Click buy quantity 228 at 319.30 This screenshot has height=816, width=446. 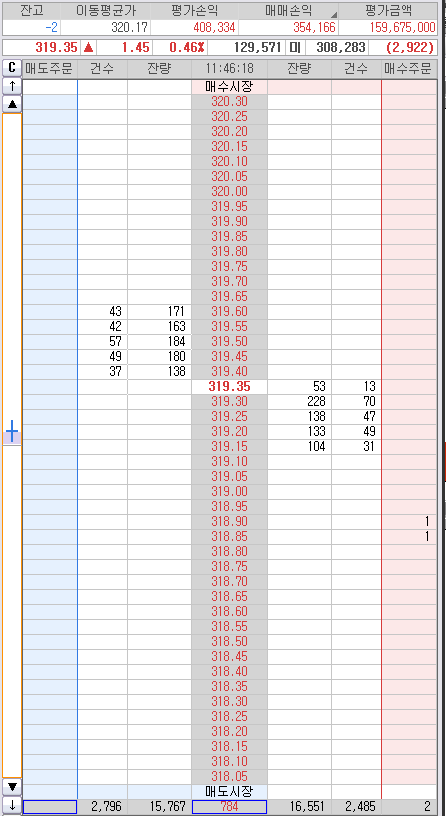click(x=299, y=402)
